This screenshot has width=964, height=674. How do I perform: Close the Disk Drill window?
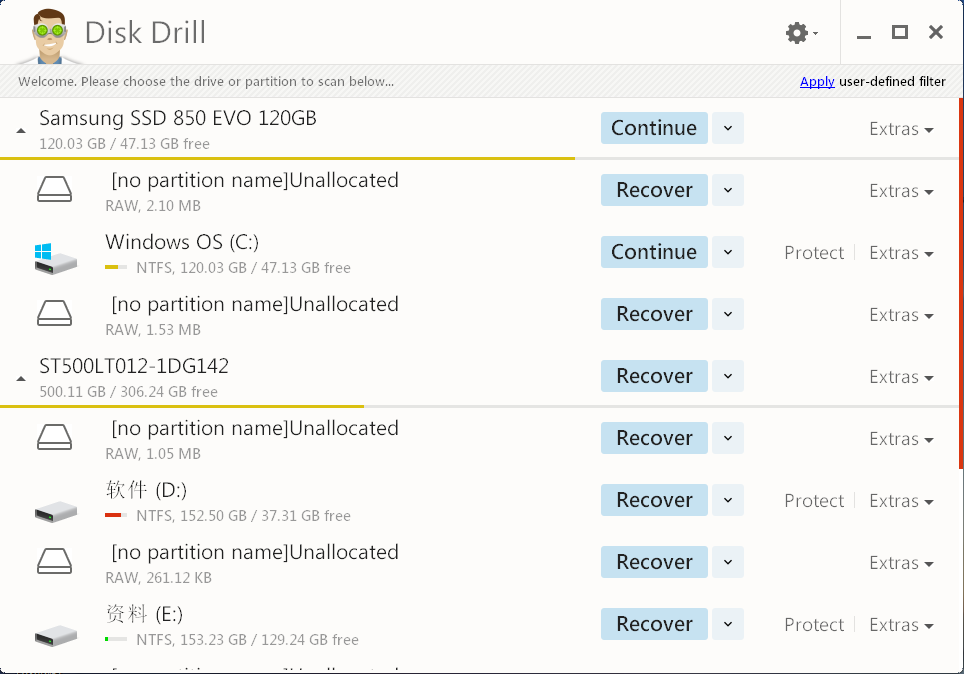936,32
